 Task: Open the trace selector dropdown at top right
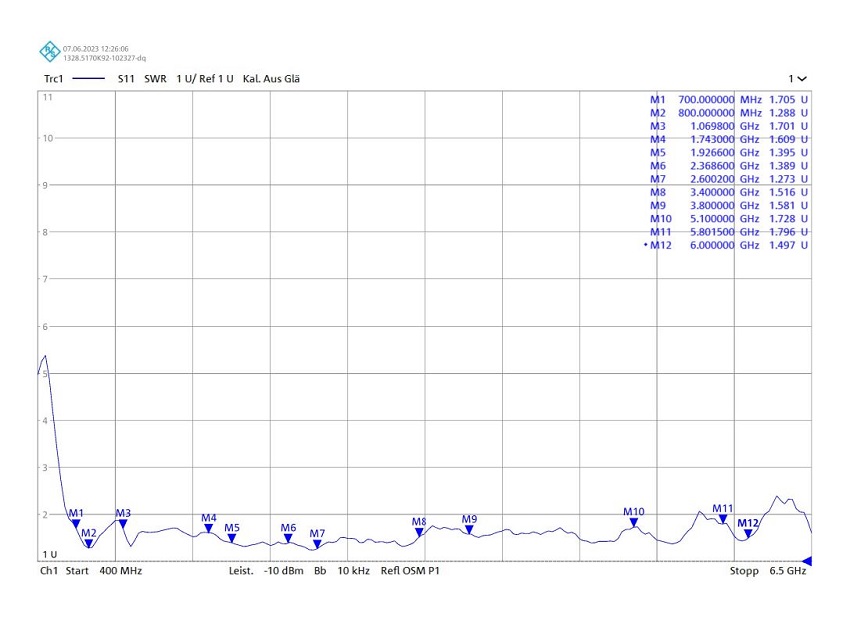pyautogui.click(x=798, y=77)
